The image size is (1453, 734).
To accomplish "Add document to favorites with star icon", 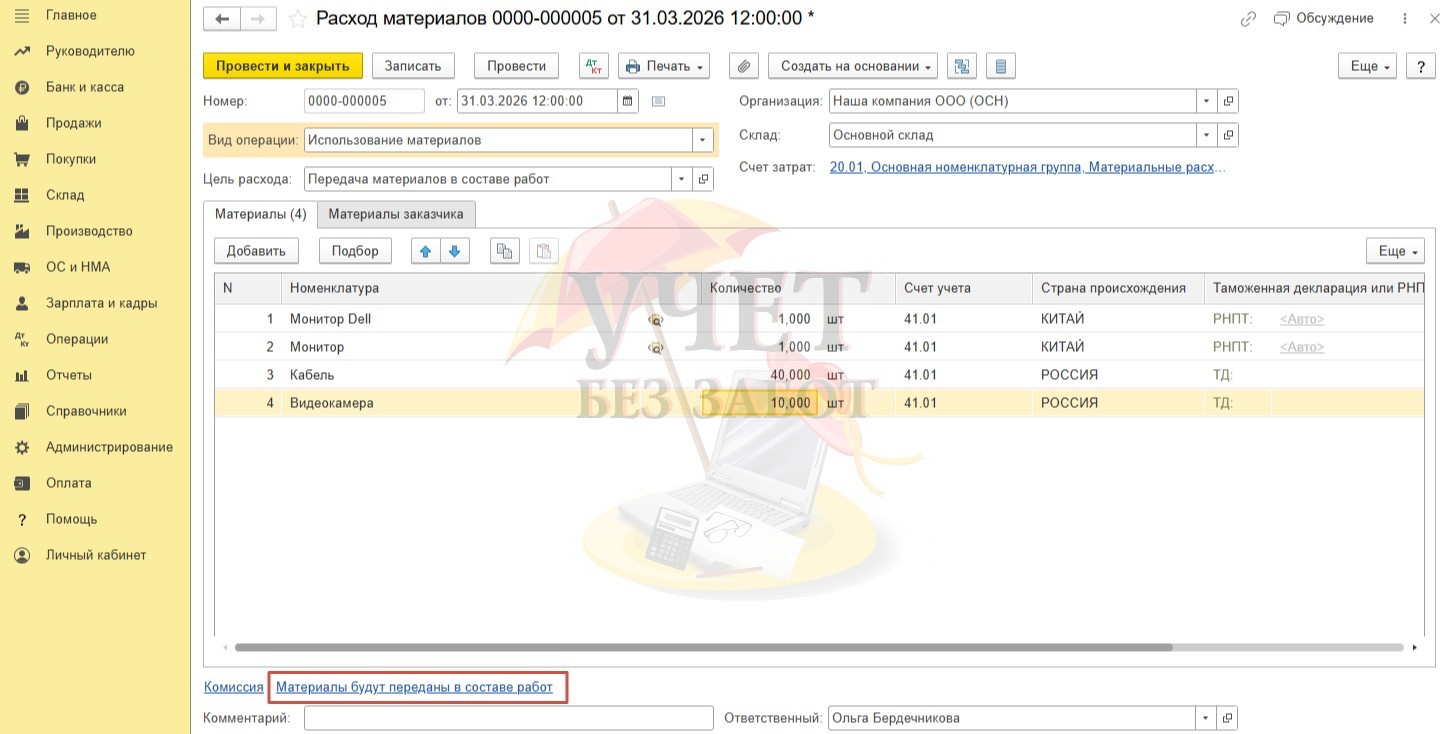I will coord(297,19).
